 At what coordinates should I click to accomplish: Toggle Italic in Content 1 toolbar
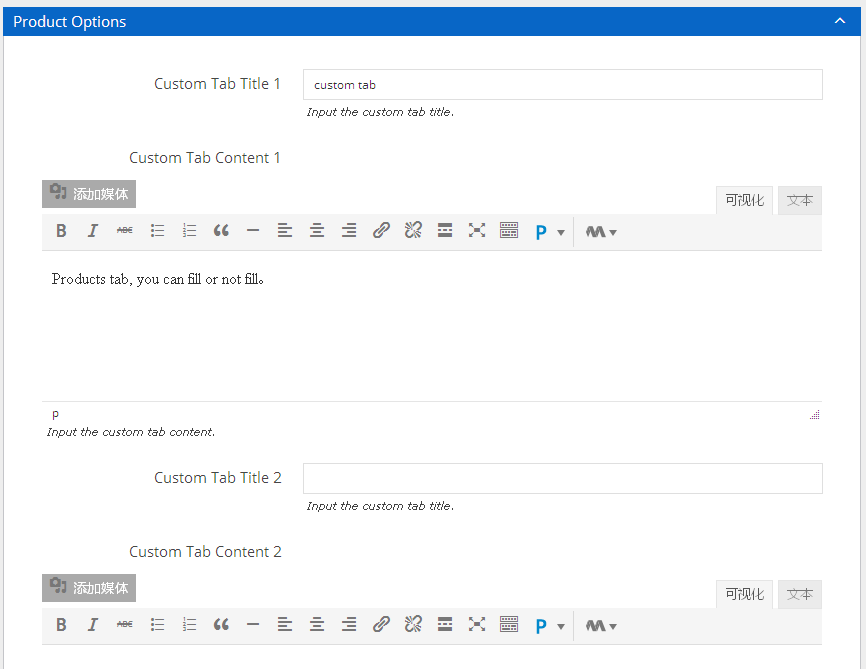[x=93, y=231]
